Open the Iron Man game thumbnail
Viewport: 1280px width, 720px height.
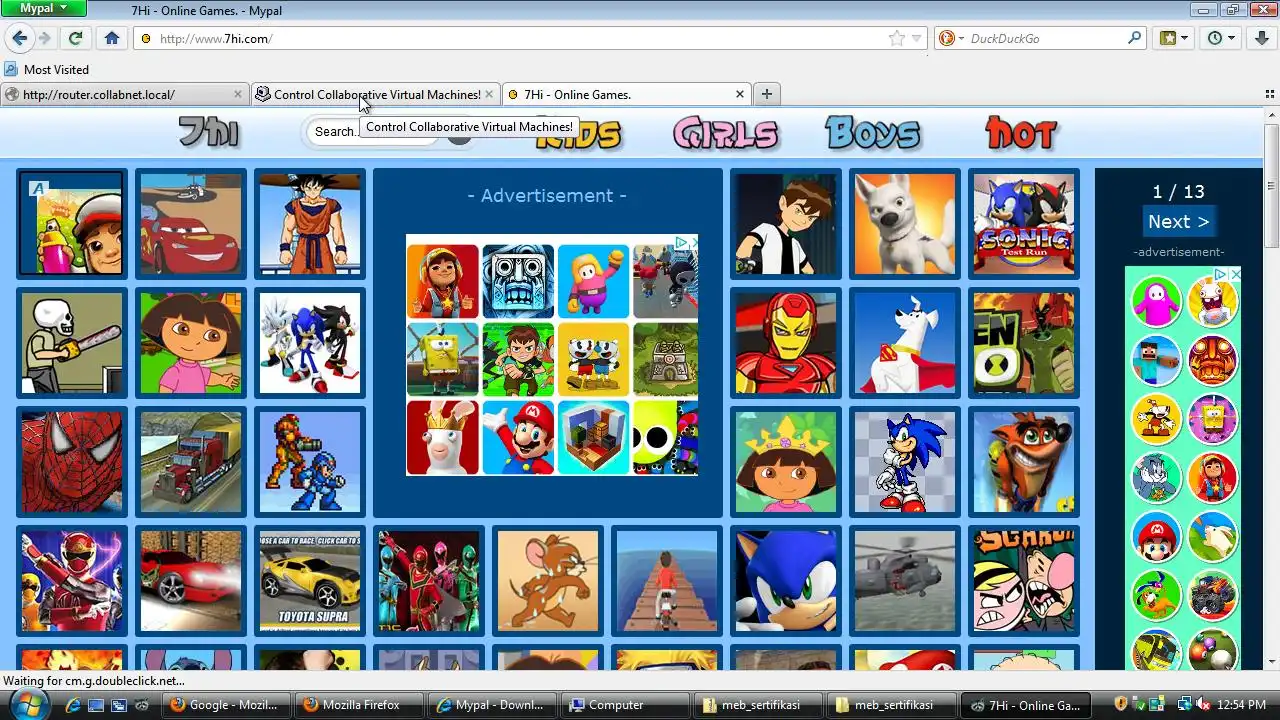[786, 343]
